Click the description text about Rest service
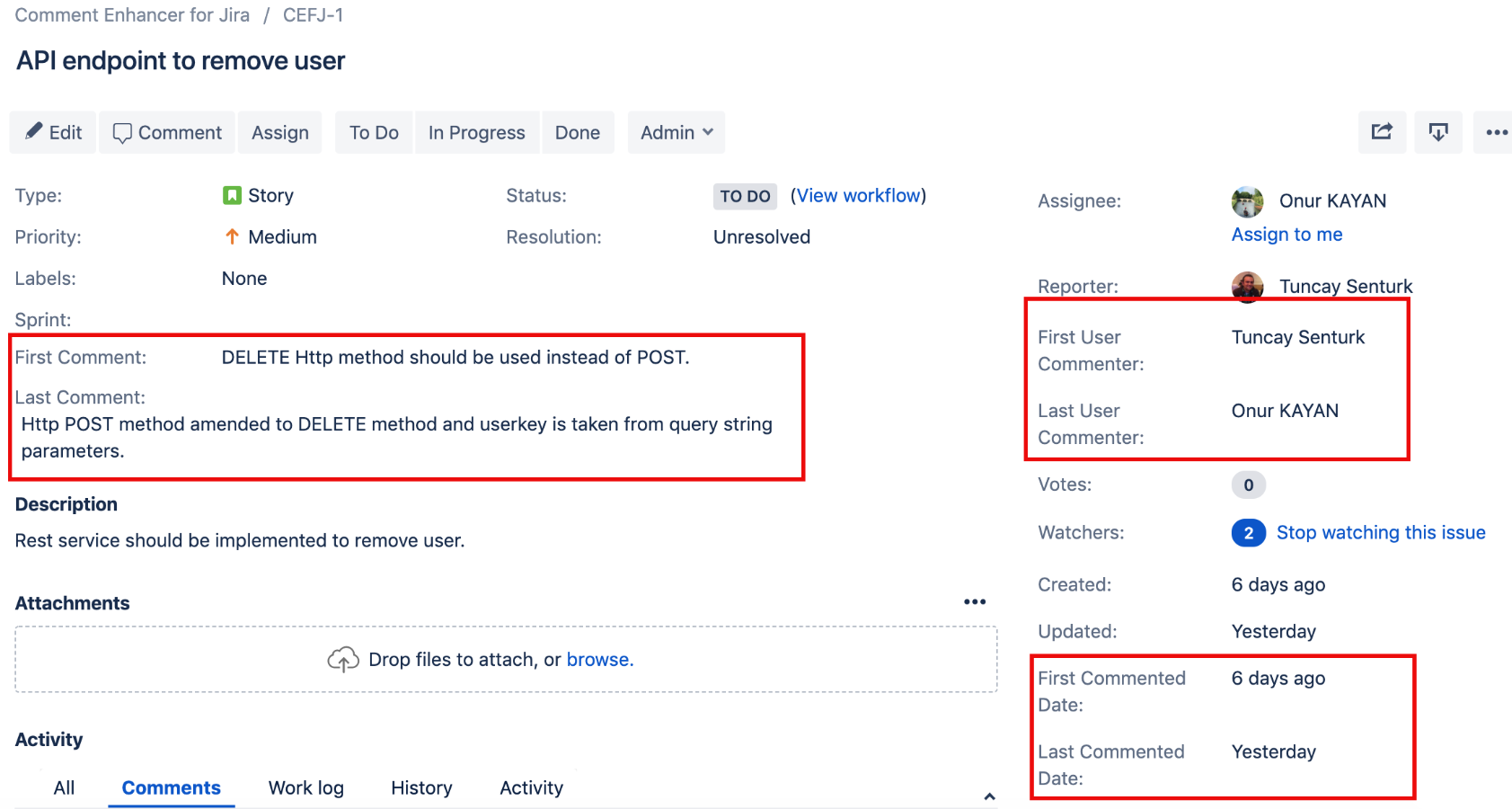This screenshot has width=1512, height=809. click(240, 541)
